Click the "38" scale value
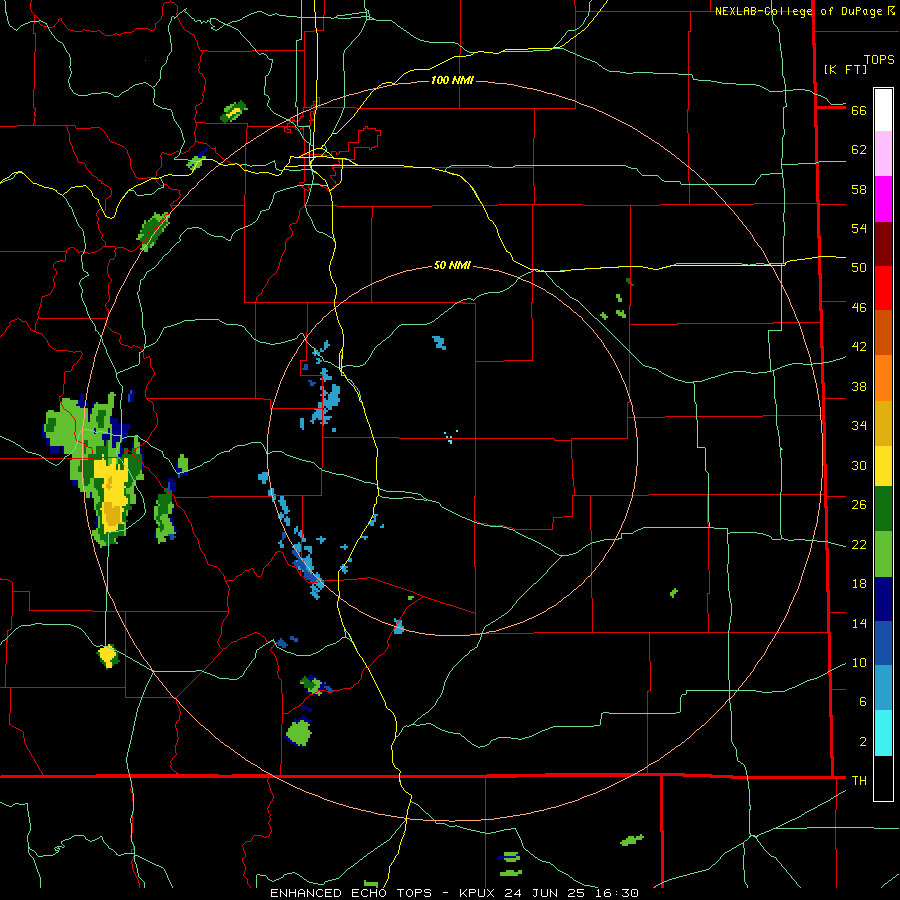Image resolution: width=900 pixels, height=900 pixels. (859, 387)
